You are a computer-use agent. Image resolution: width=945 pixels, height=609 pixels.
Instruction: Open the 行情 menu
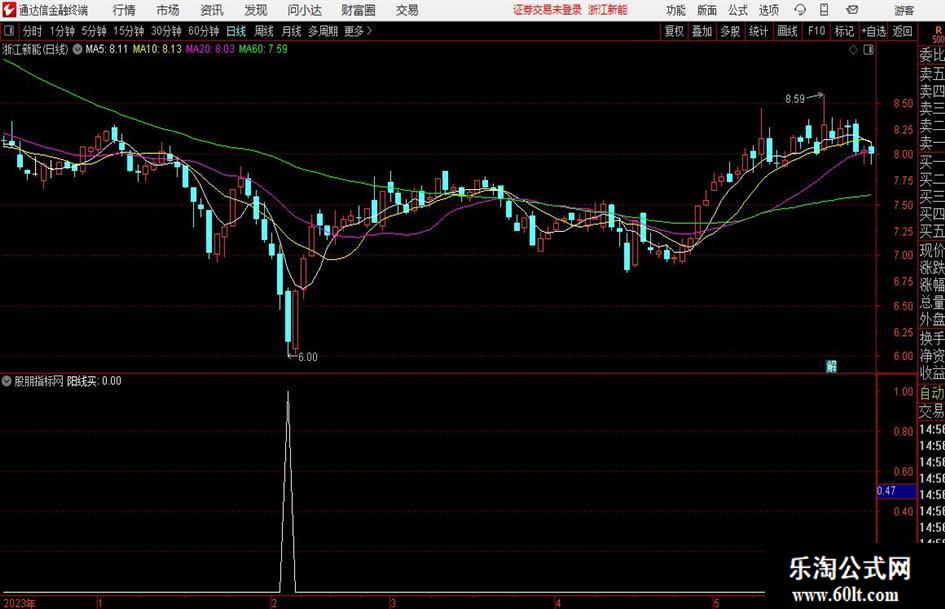(124, 10)
